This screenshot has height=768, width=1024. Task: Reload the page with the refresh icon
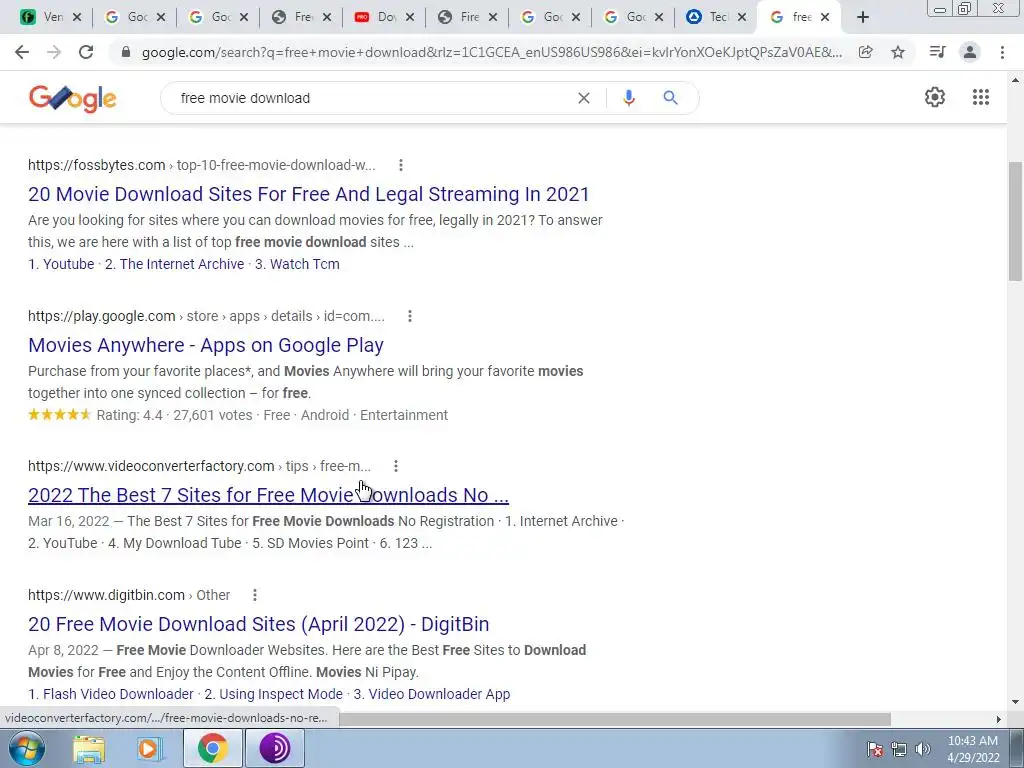86,52
